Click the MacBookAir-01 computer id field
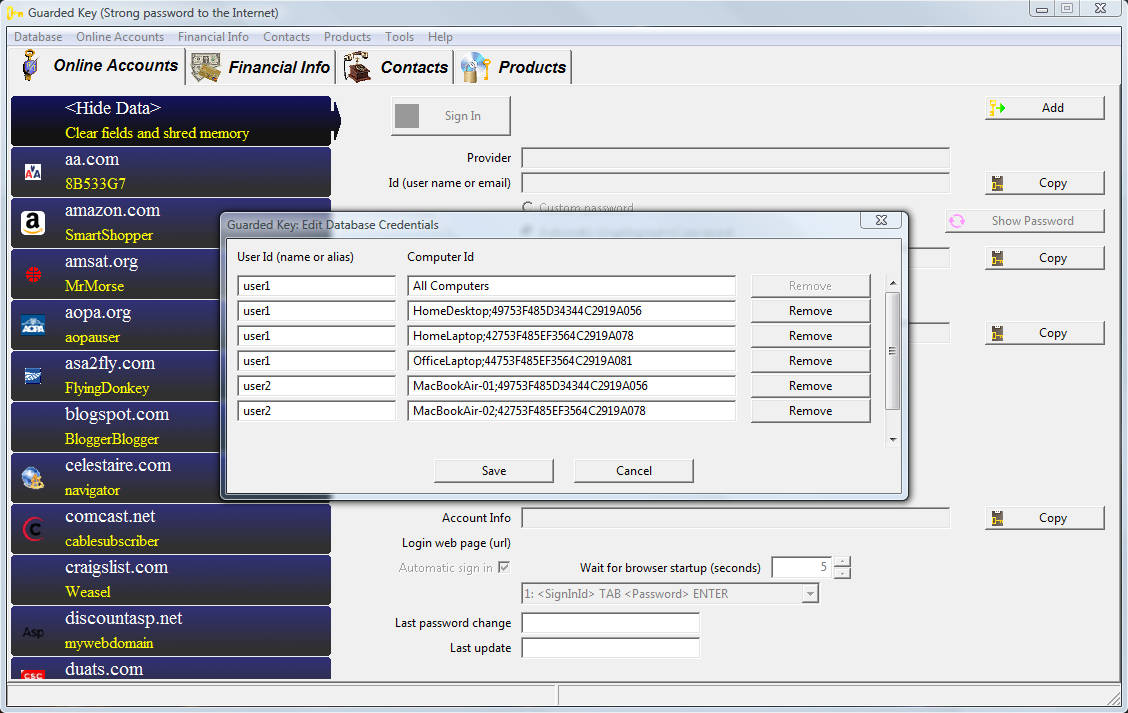Screen dimensions: 1128x713 point(571,386)
